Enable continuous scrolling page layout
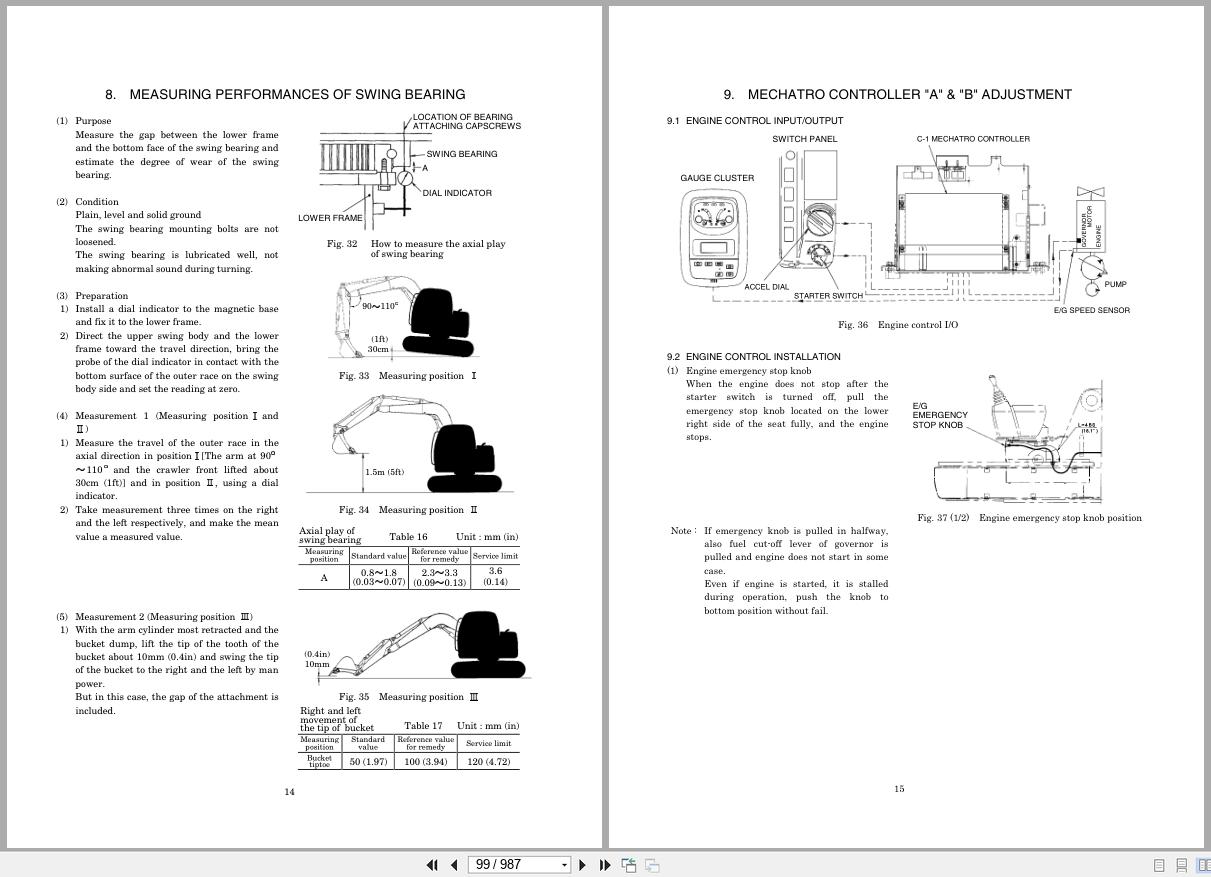1211x877 pixels. (x=1181, y=865)
